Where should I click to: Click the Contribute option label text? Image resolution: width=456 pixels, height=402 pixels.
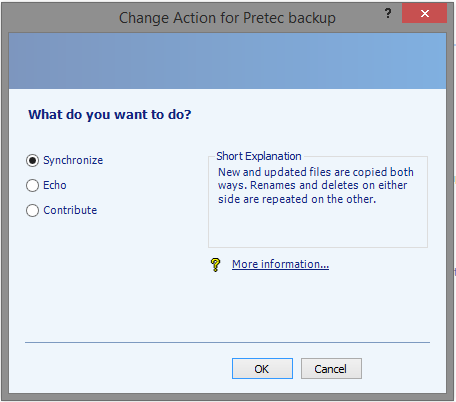(x=70, y=210)
